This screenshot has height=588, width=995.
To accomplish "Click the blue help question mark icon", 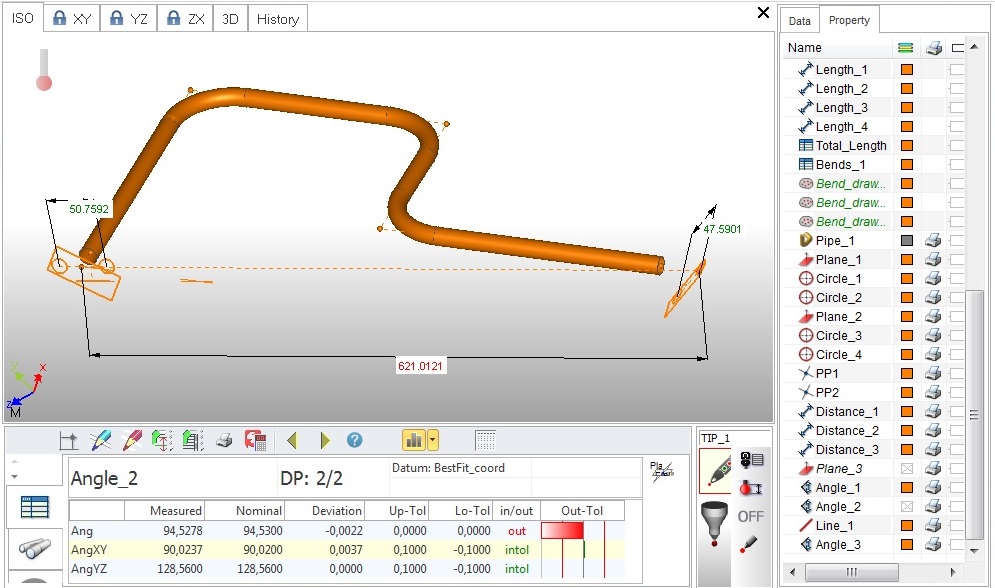I will [x=354, y=440].
